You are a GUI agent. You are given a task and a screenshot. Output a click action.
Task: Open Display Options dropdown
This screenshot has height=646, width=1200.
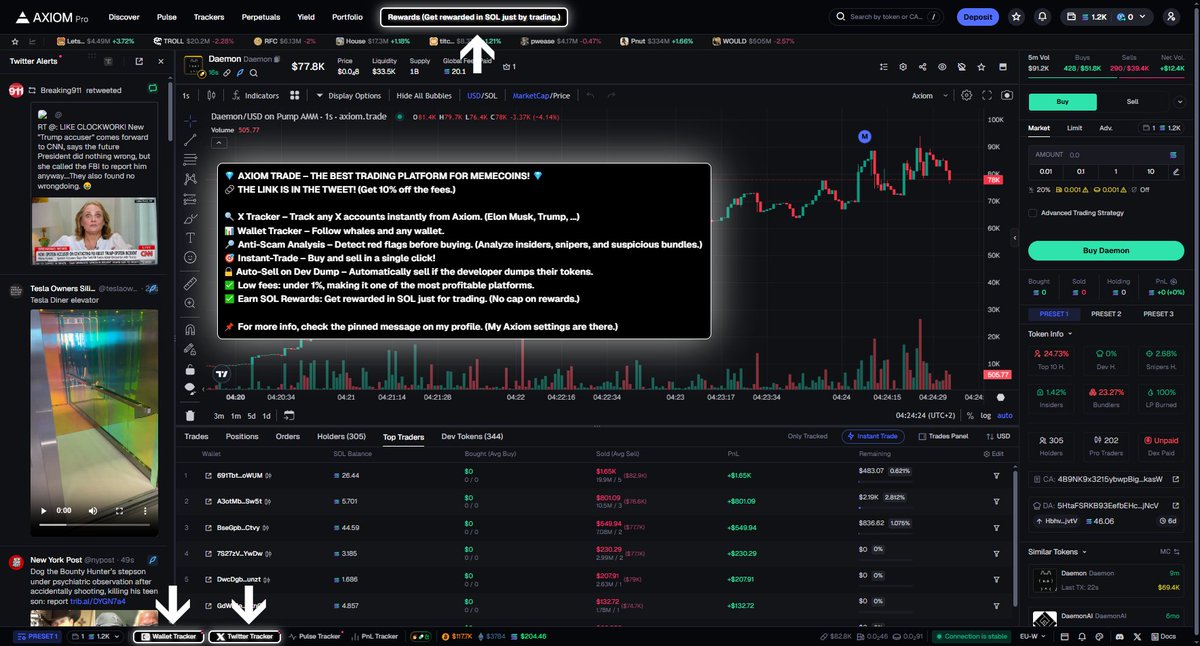[x=348, y=96]
